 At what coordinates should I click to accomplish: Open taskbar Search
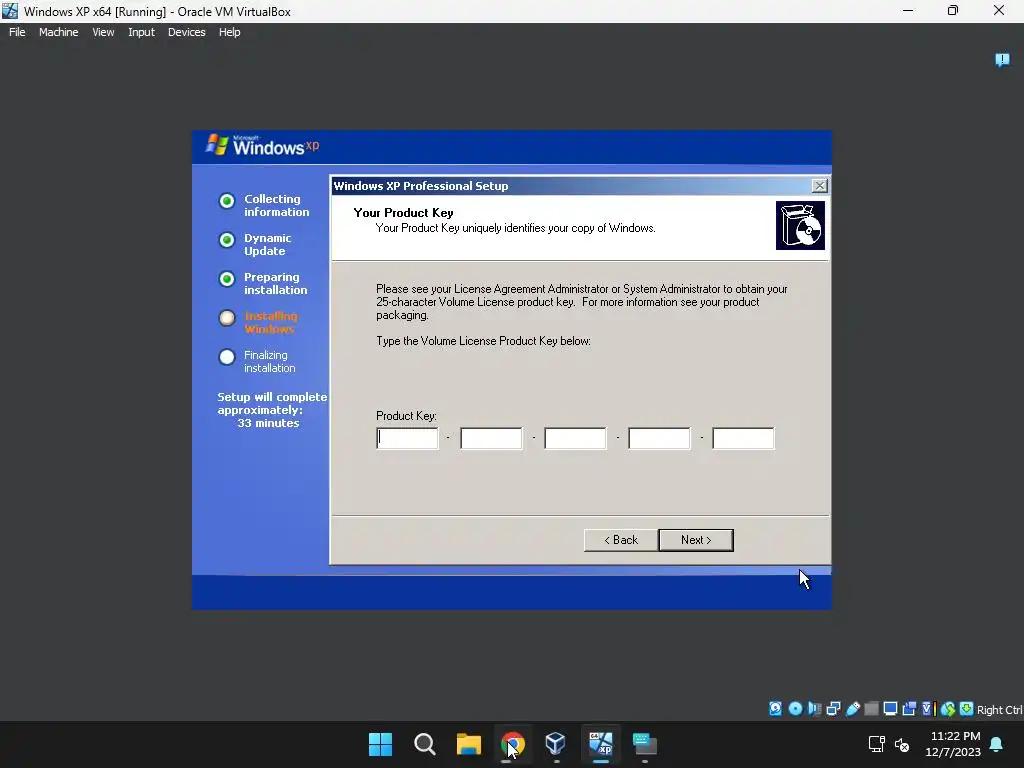424,744
